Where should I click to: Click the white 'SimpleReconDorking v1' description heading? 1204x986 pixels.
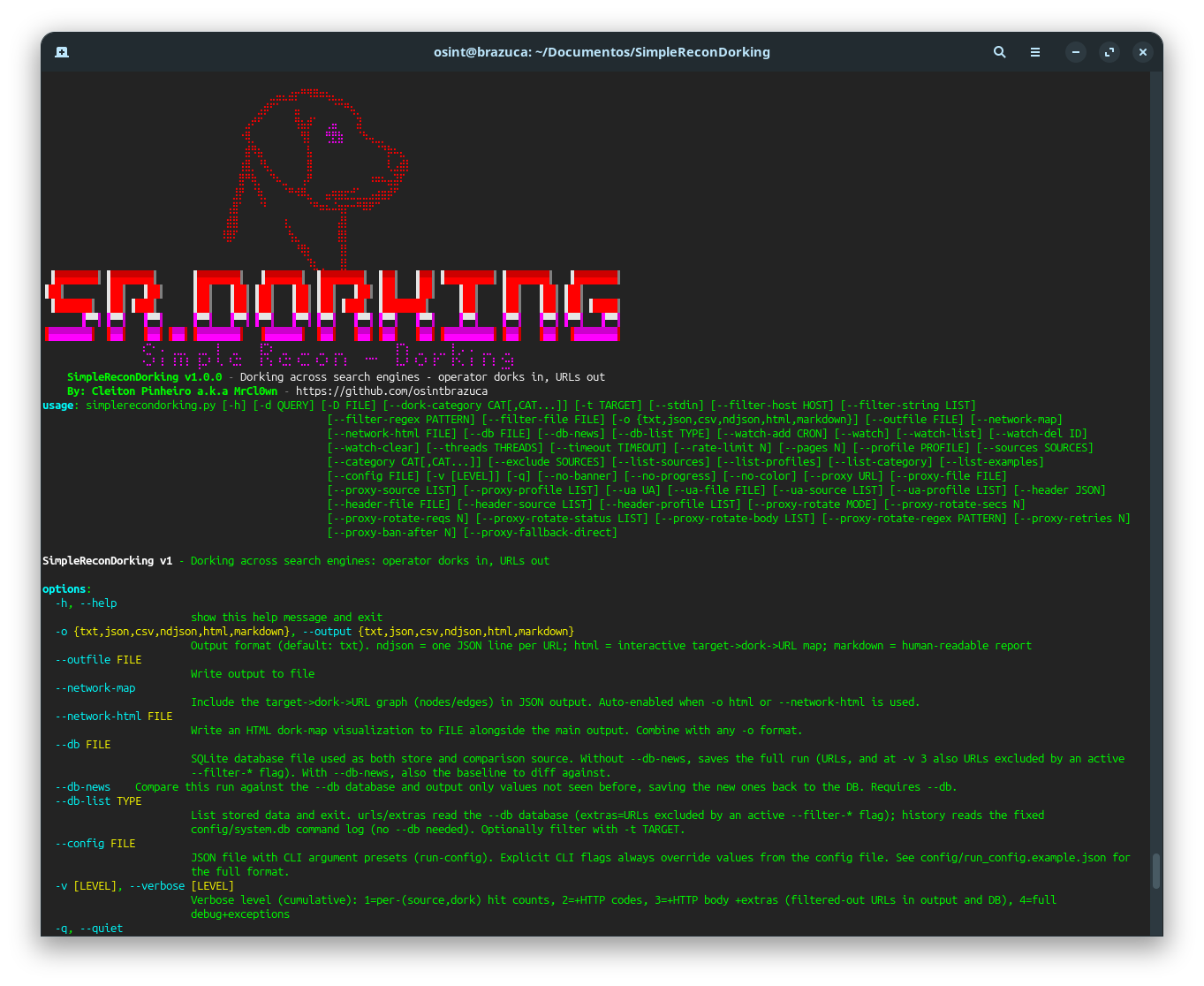[108, 561]
